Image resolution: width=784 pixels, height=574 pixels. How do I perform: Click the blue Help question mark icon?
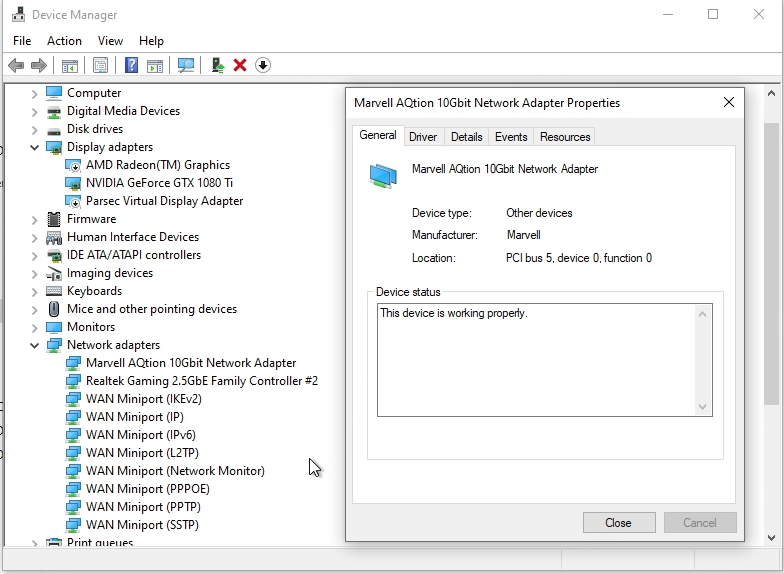pyautogui.click(x=132, y=66)
